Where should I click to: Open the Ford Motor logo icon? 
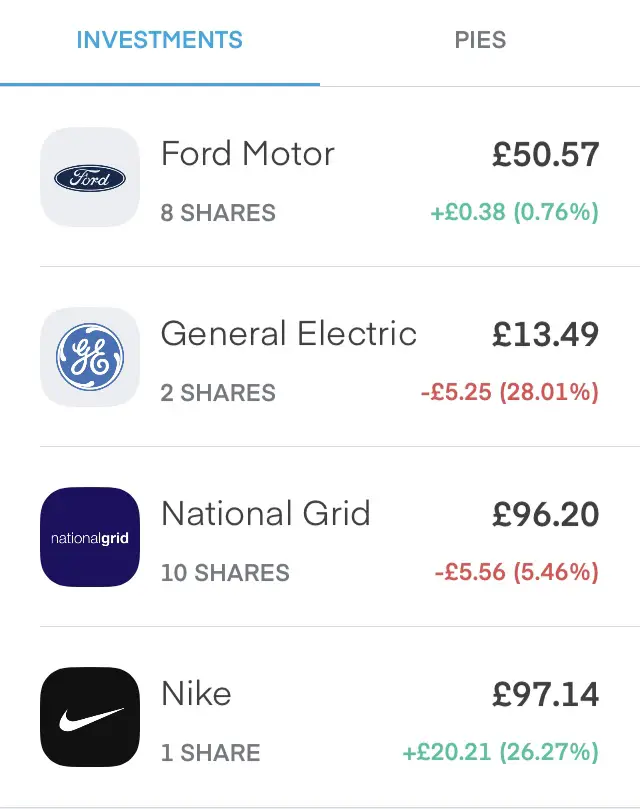(x=90, y=177)
